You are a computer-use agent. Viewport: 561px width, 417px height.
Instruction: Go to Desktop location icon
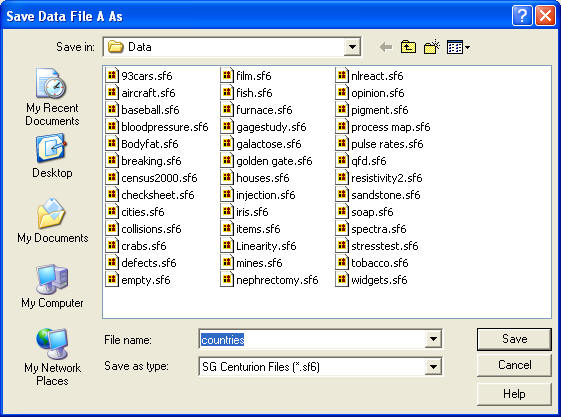tap(52, 156)
